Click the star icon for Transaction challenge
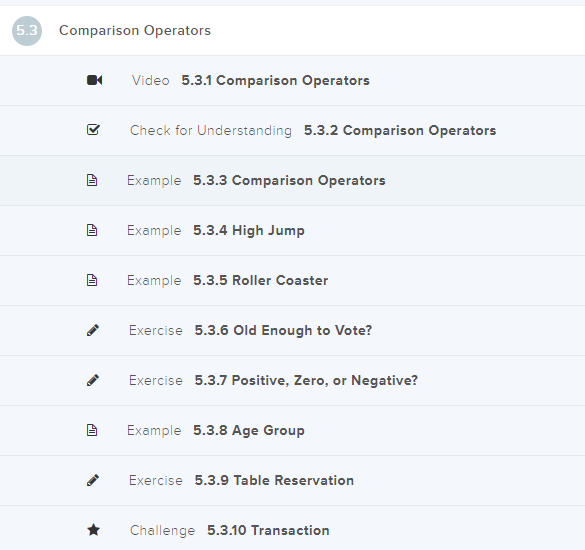 [x=94, y=529]
